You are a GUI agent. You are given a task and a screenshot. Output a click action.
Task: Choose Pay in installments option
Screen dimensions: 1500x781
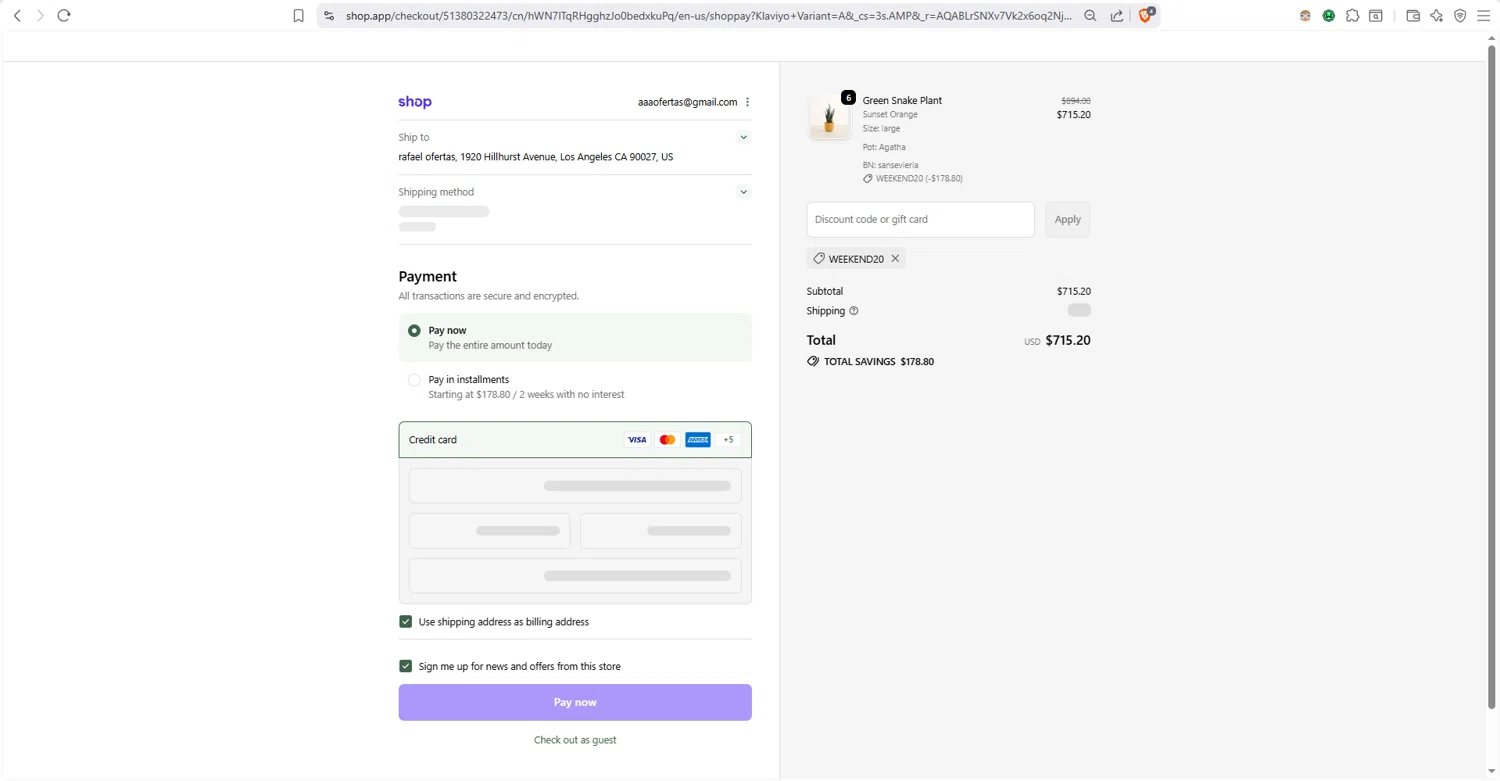pos(414,380)
